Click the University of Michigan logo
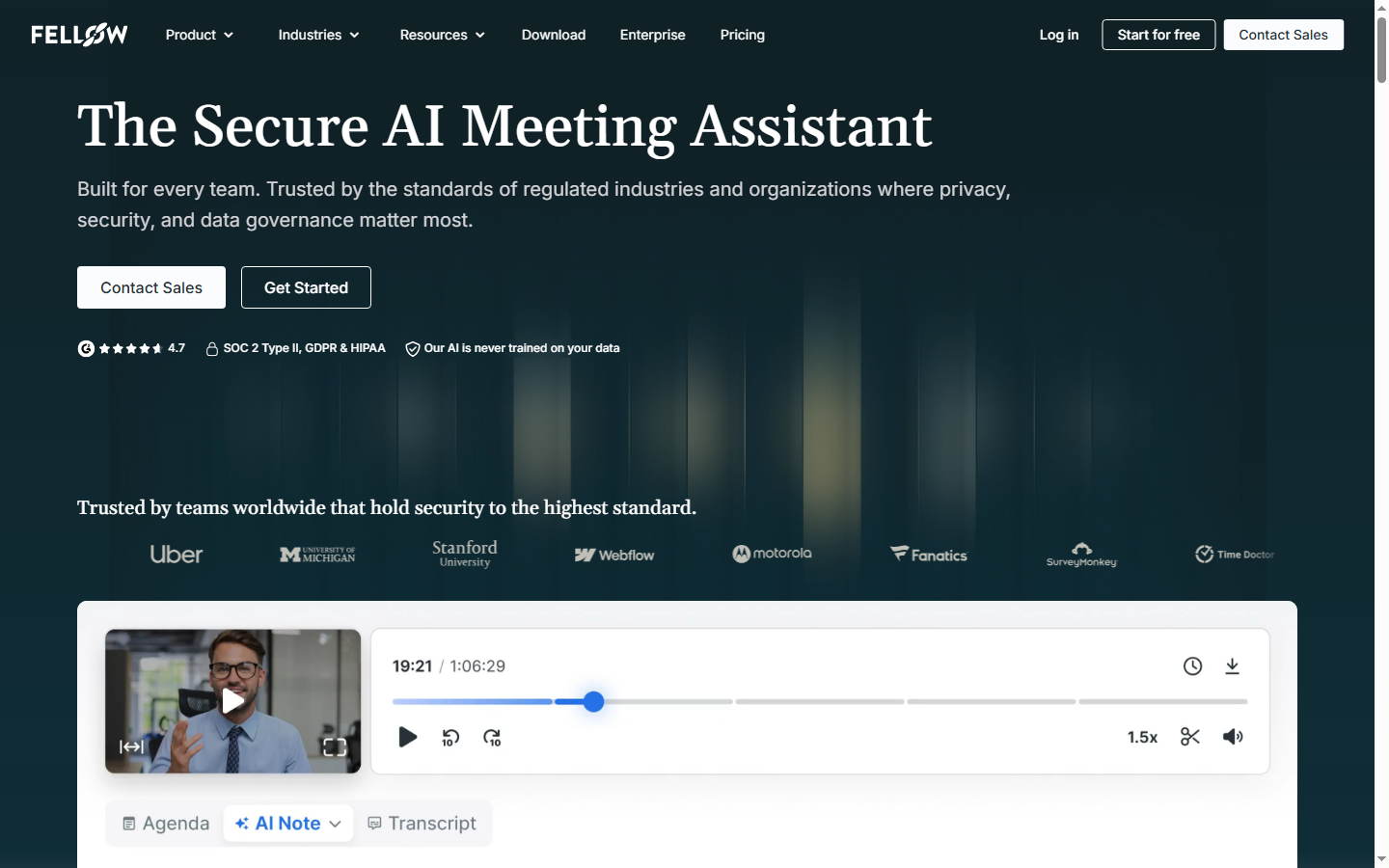This screenshot has width=1389, height=868. 317,555
